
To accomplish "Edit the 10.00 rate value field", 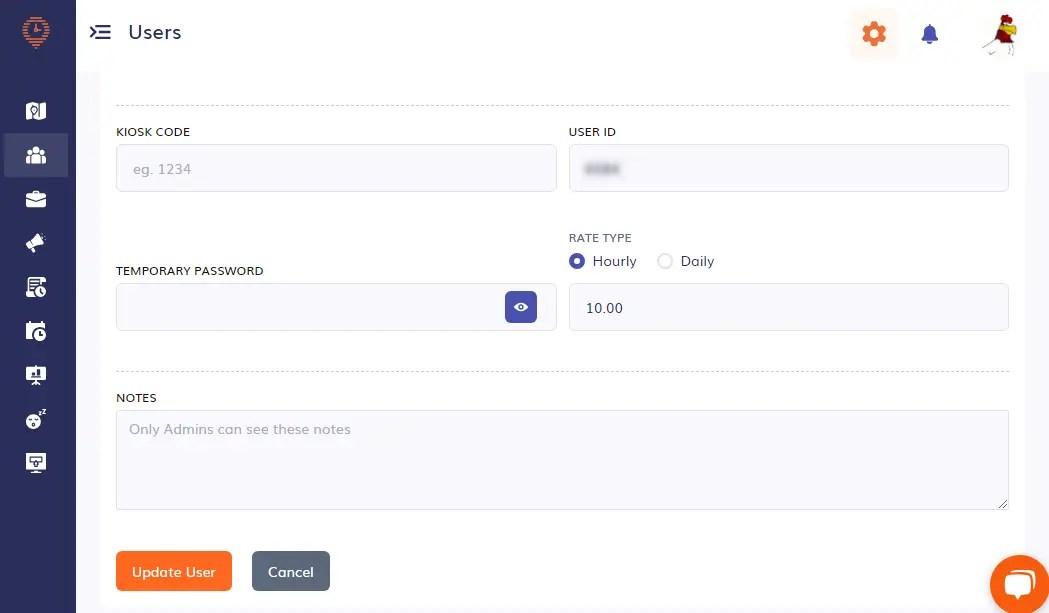I will click(x=788, y=307).
